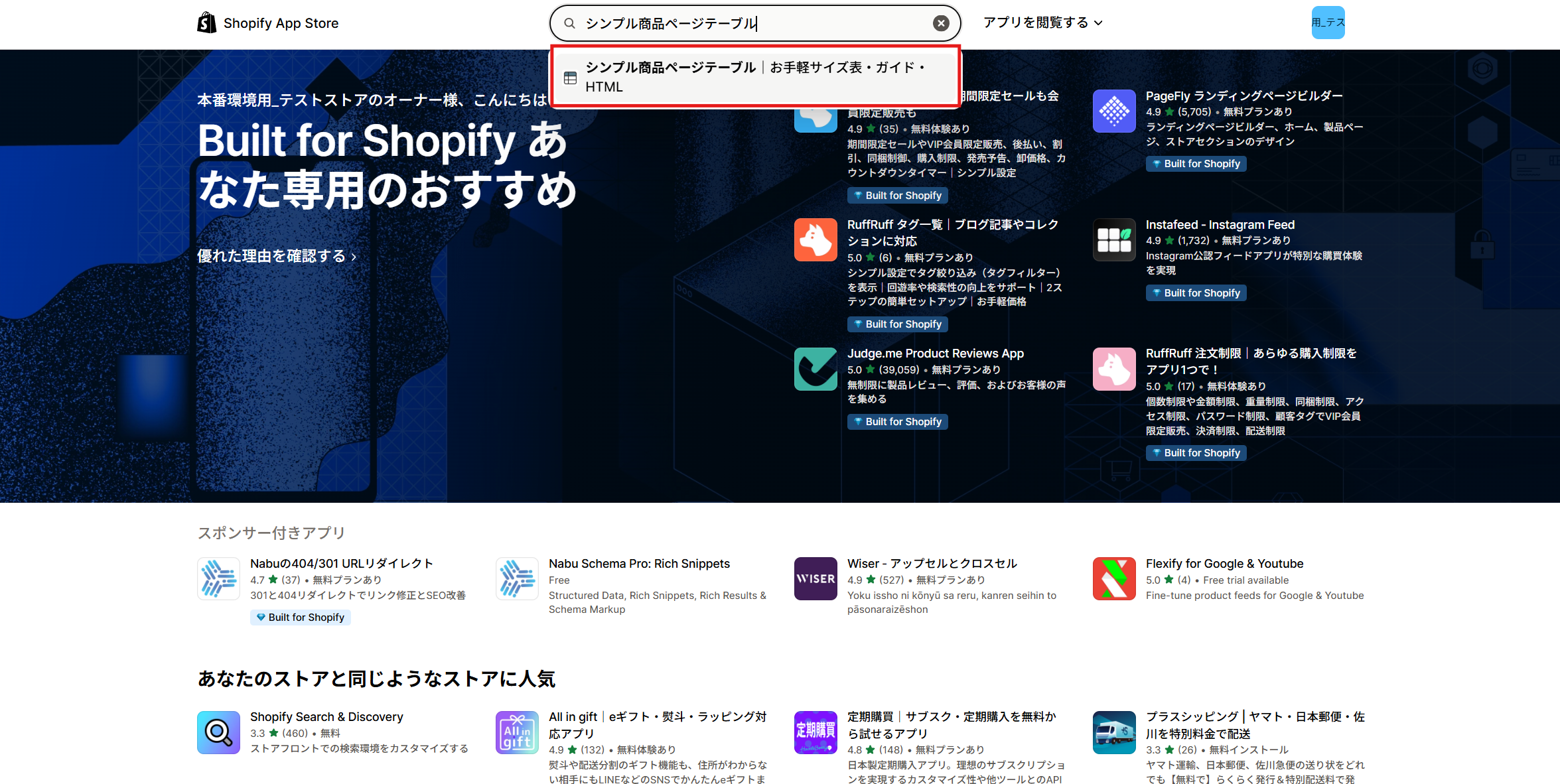Open RuffRuff タグ一覧 app title link
The width and height of the screenshot is (1560, 784).
pyautogui.click(x=953, y=233)
